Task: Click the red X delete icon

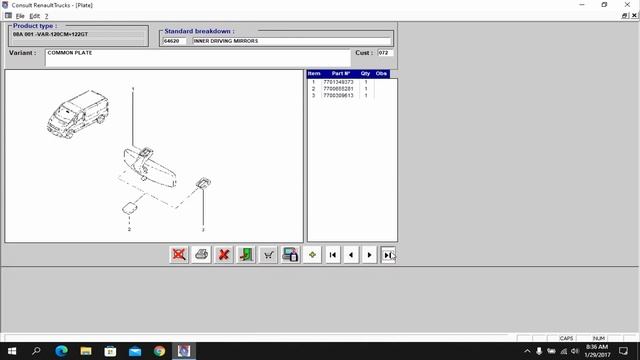Action: click(x=224, y=255)
